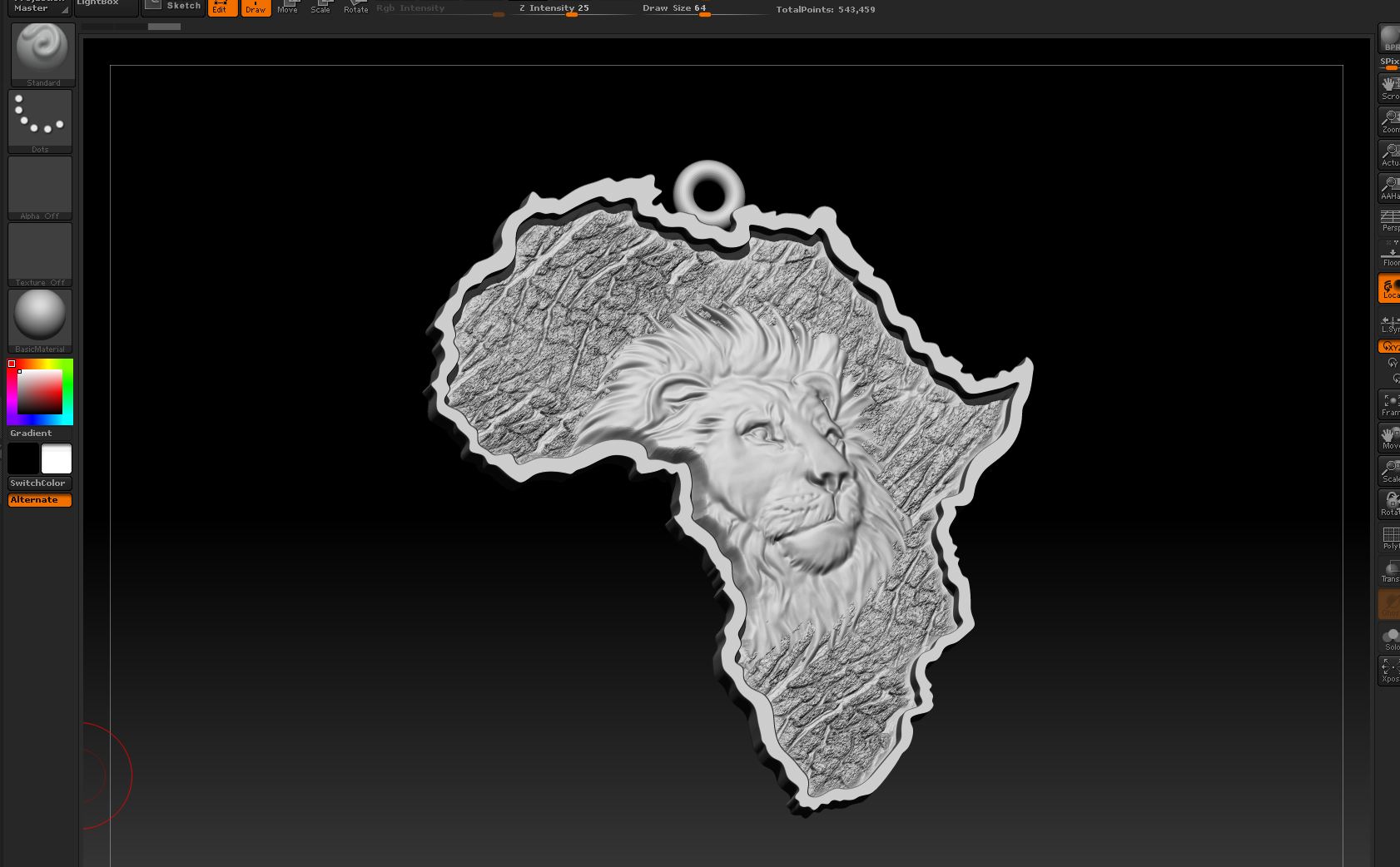Open the Alpha Off selection popup
This screenshot has width=1400, height=867.
point(40,187)
